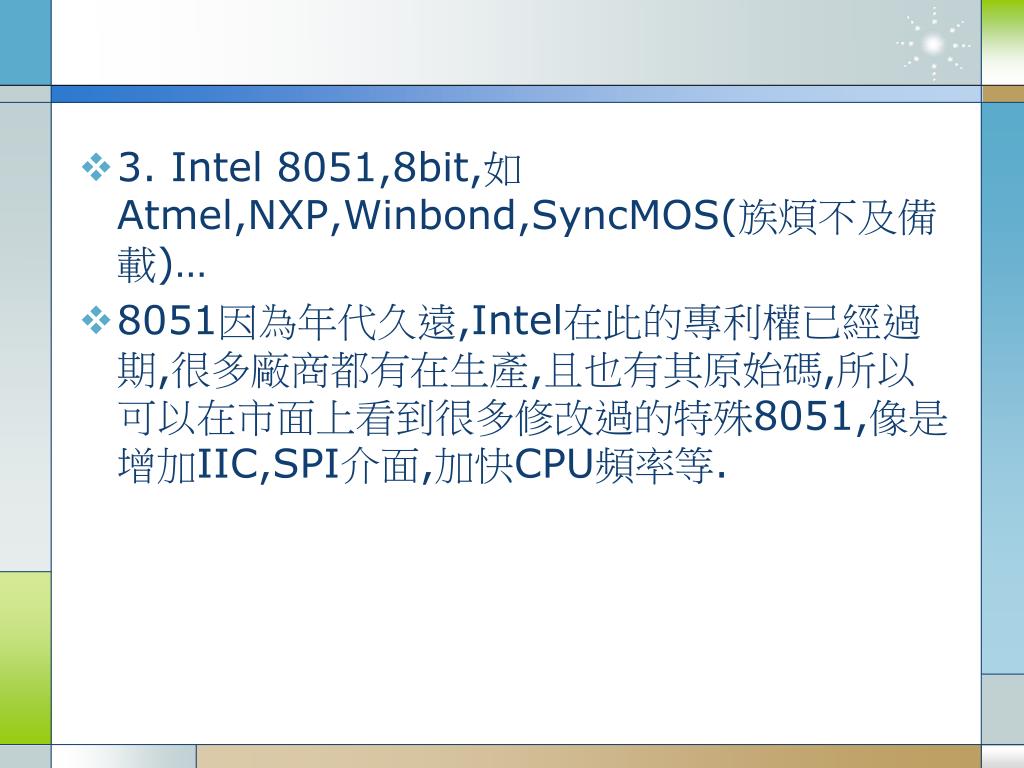Click the word 'CPU' in the last line
The image size is (1024, 768).
pyautogui.click(x=553, y=465)
